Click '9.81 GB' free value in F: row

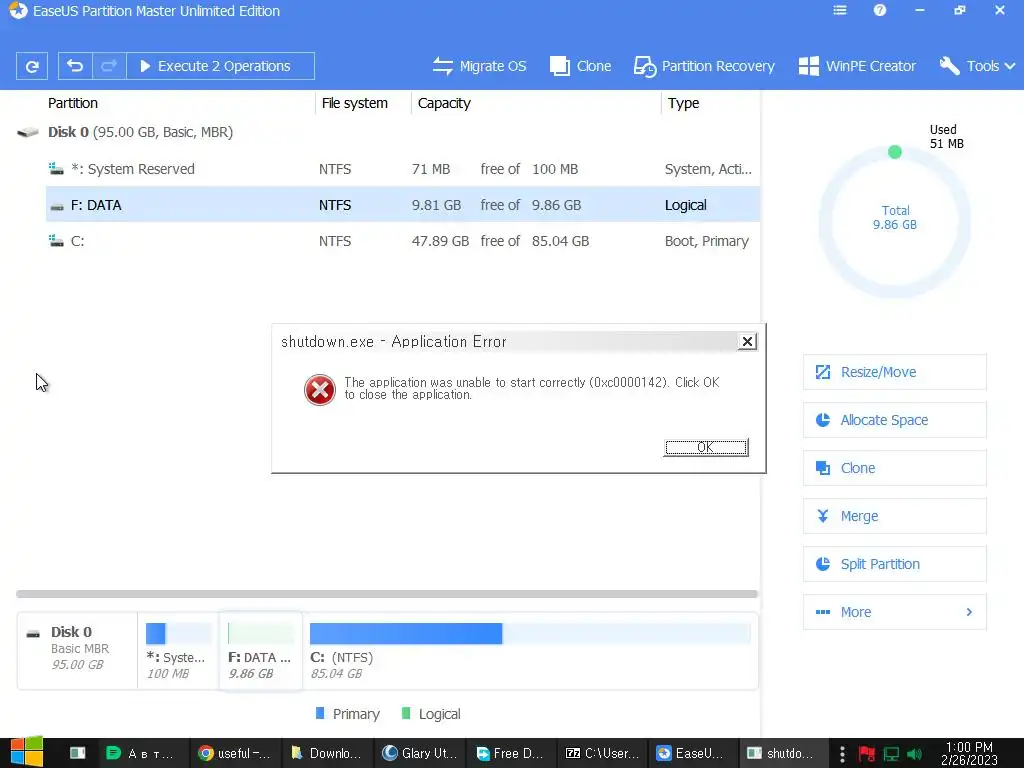pos(436,205)
